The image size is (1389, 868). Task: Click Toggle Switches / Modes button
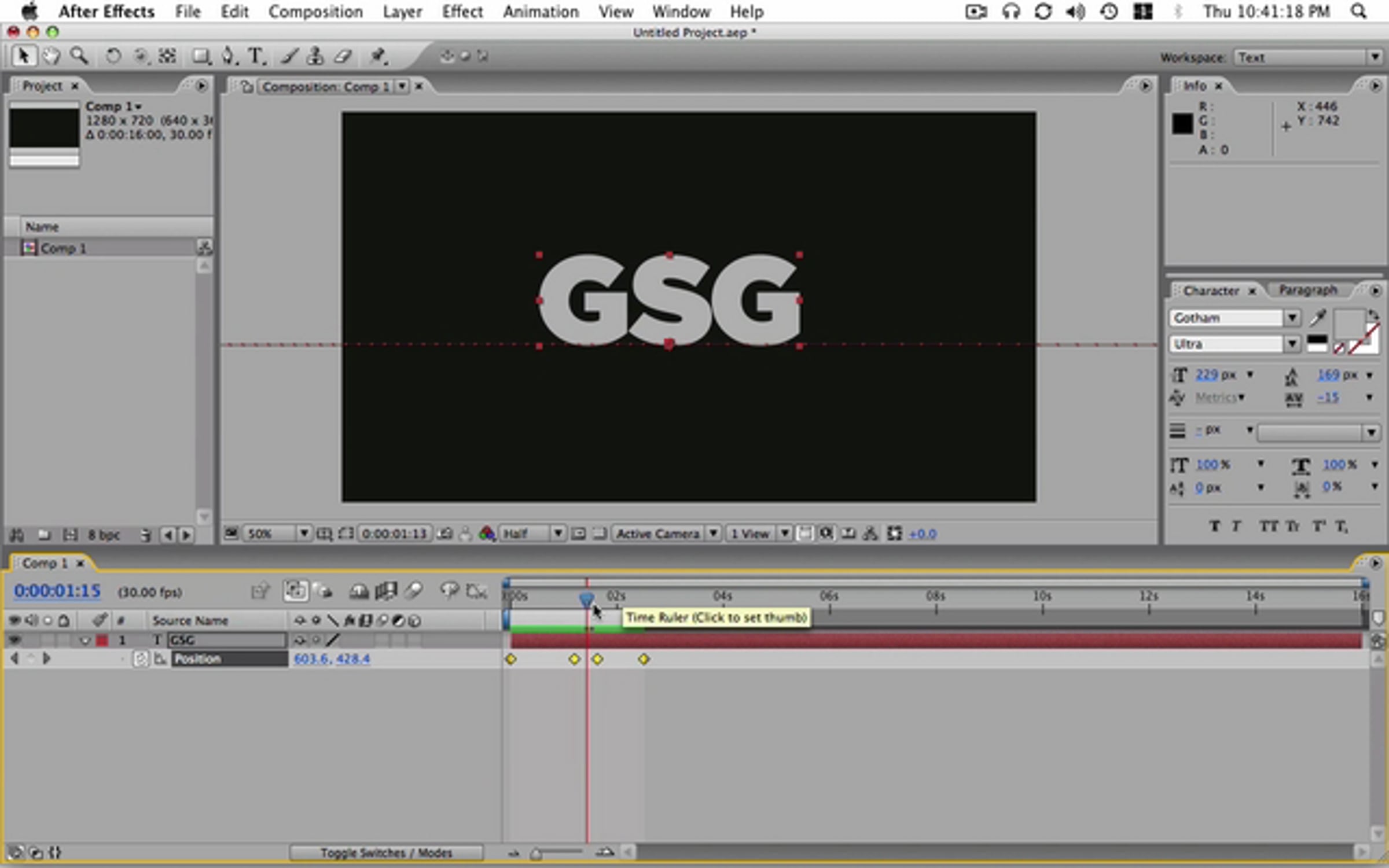[x=386, y=852]
